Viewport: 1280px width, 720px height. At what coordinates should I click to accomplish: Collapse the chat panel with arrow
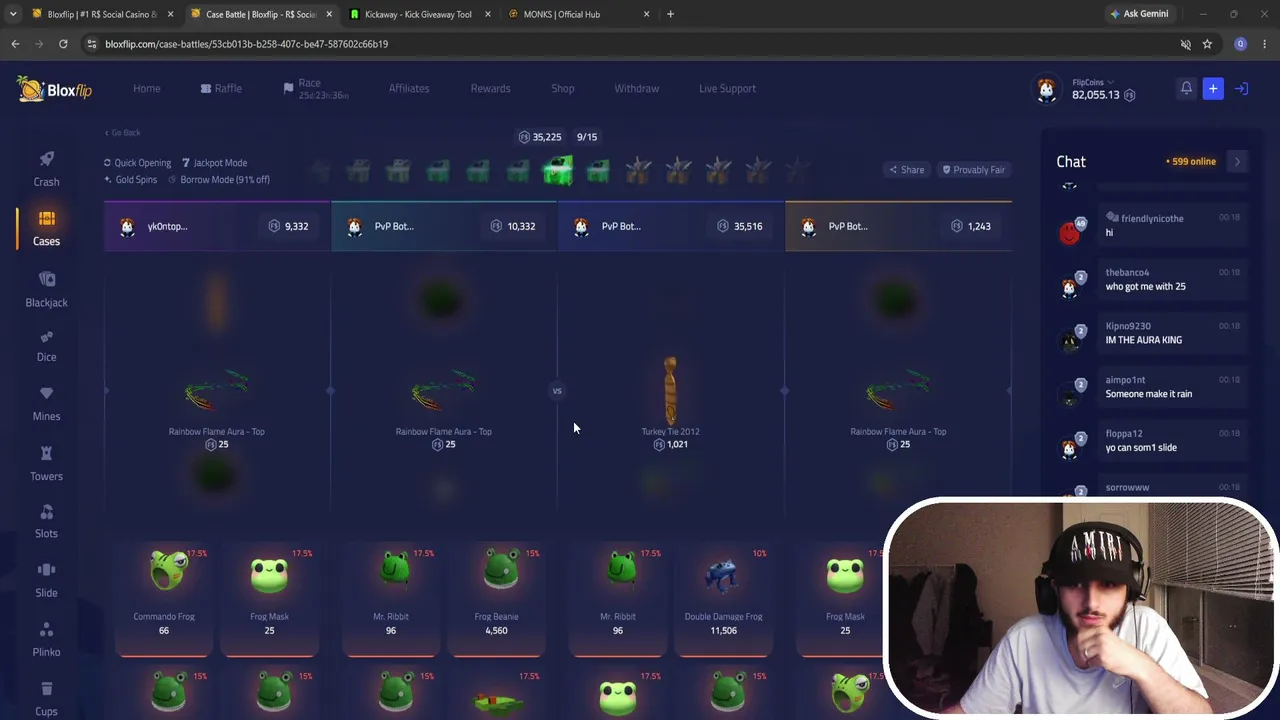[x=1237, y=161]
